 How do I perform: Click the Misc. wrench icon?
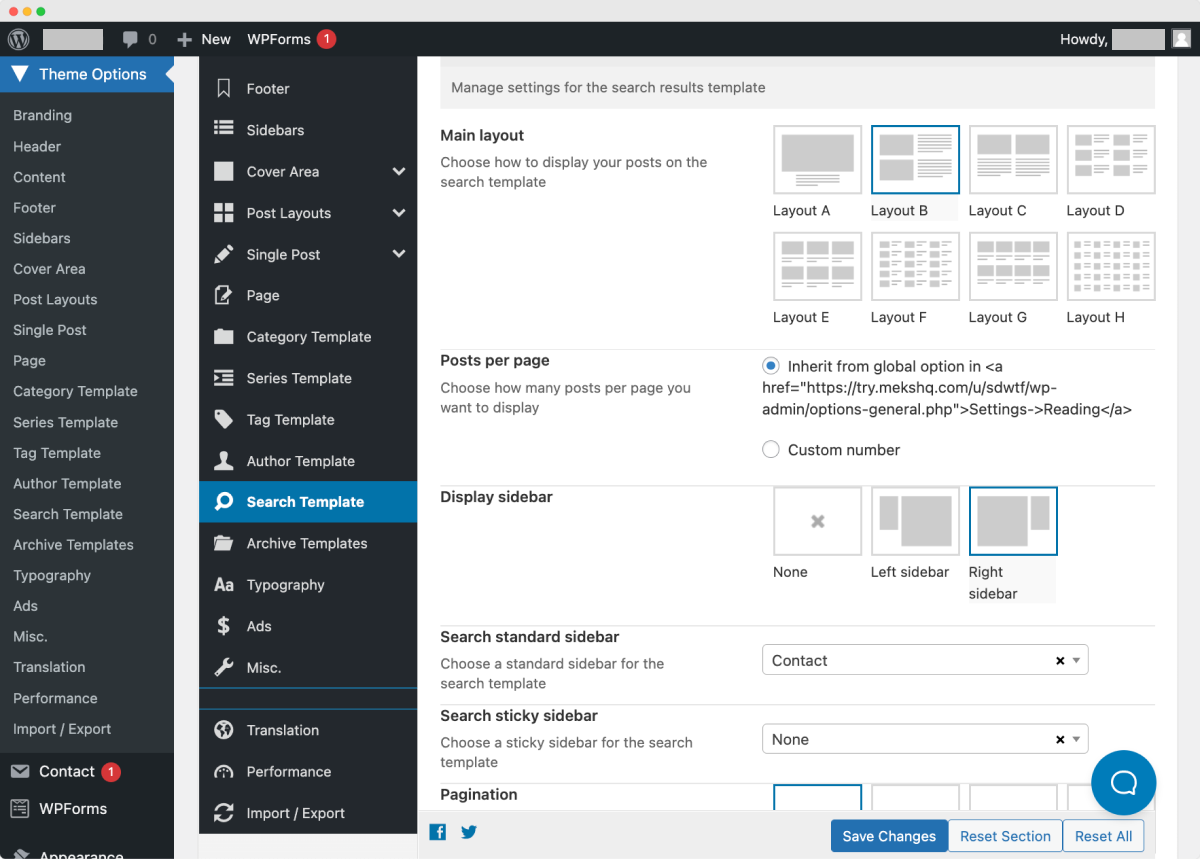point(224,667)
